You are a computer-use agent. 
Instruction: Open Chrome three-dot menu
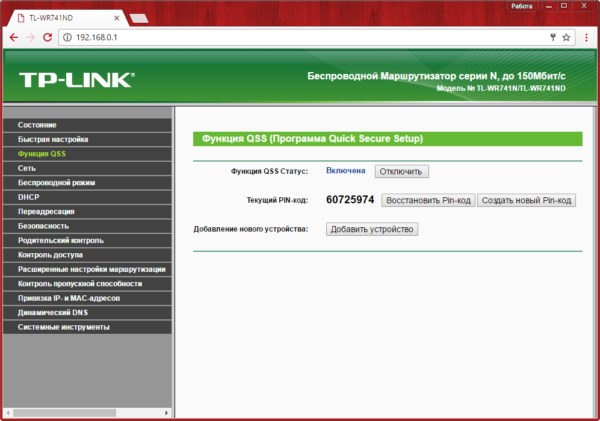coord(586,37)
